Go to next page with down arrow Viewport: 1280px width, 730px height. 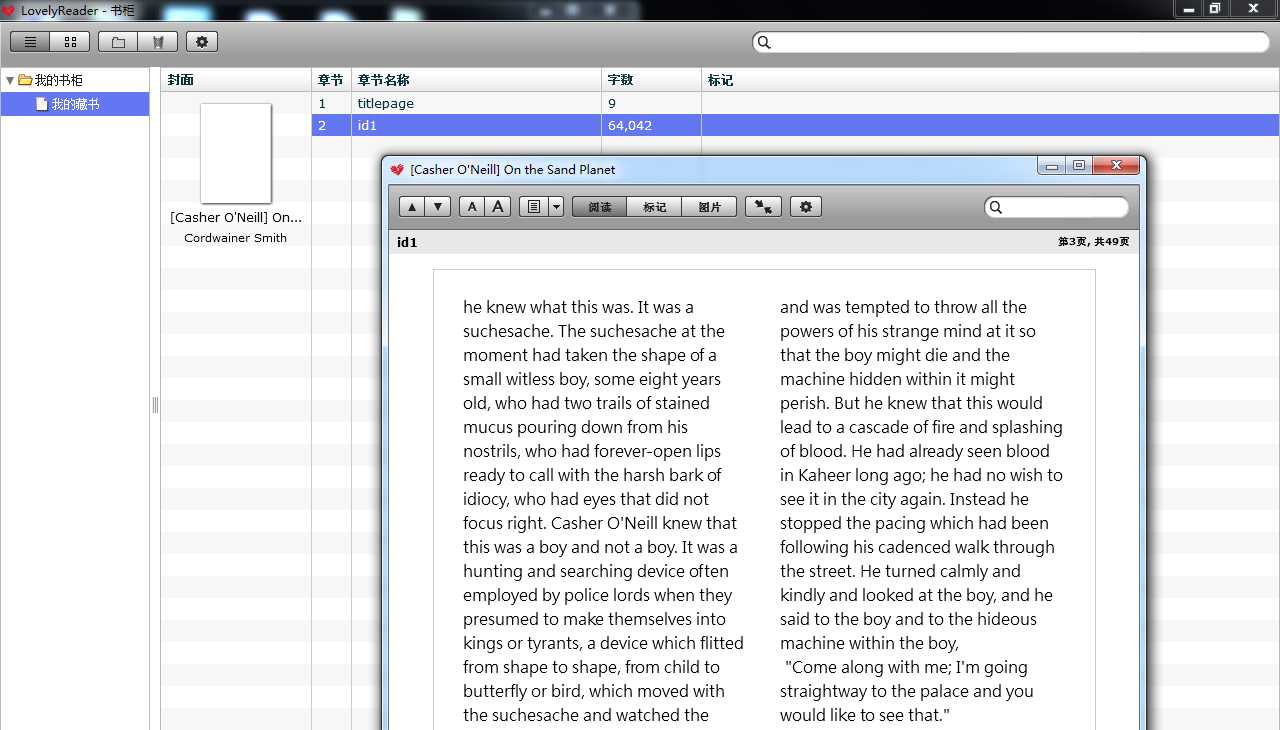pos(438,207)
